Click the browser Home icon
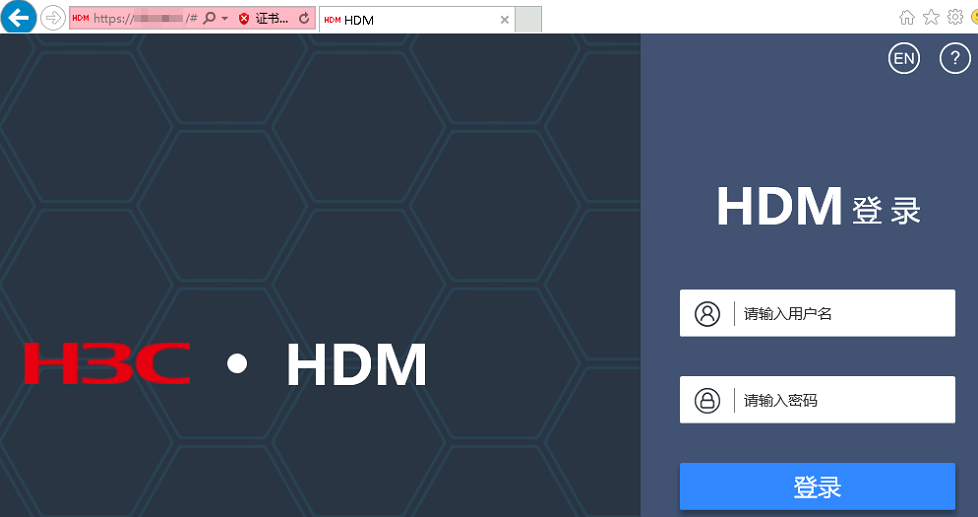 (x=907, y=17)
